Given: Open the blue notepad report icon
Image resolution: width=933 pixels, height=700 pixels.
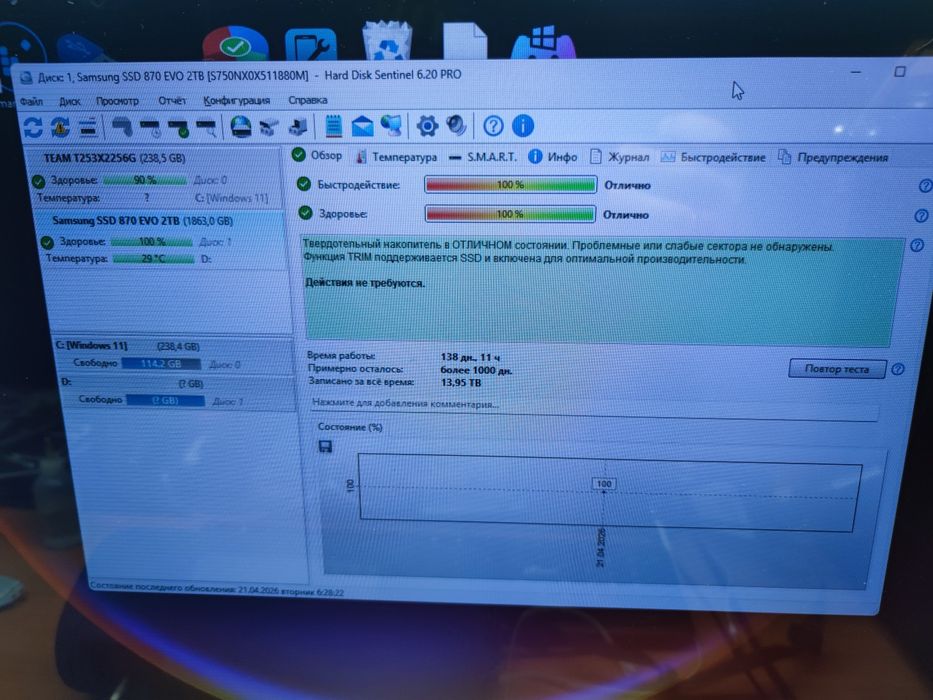Looking at the screenshot, I should click(333, 126).
